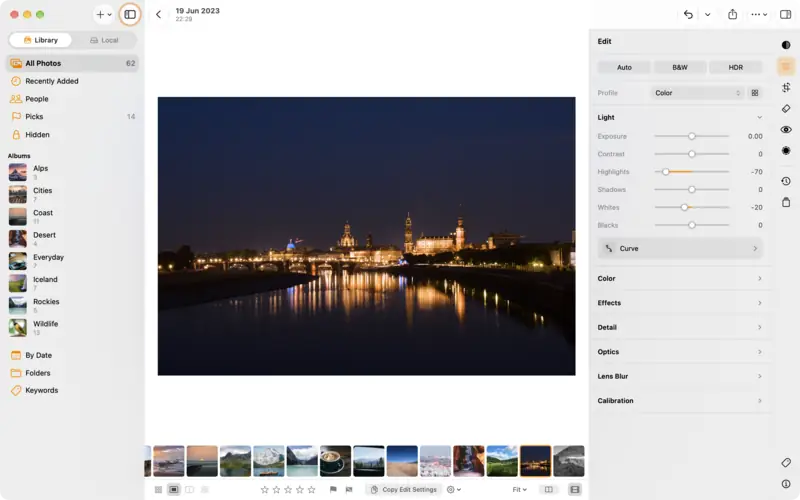Go back with the left chevron arrow
Screen dimensions: 800x500
click(158, 14)
